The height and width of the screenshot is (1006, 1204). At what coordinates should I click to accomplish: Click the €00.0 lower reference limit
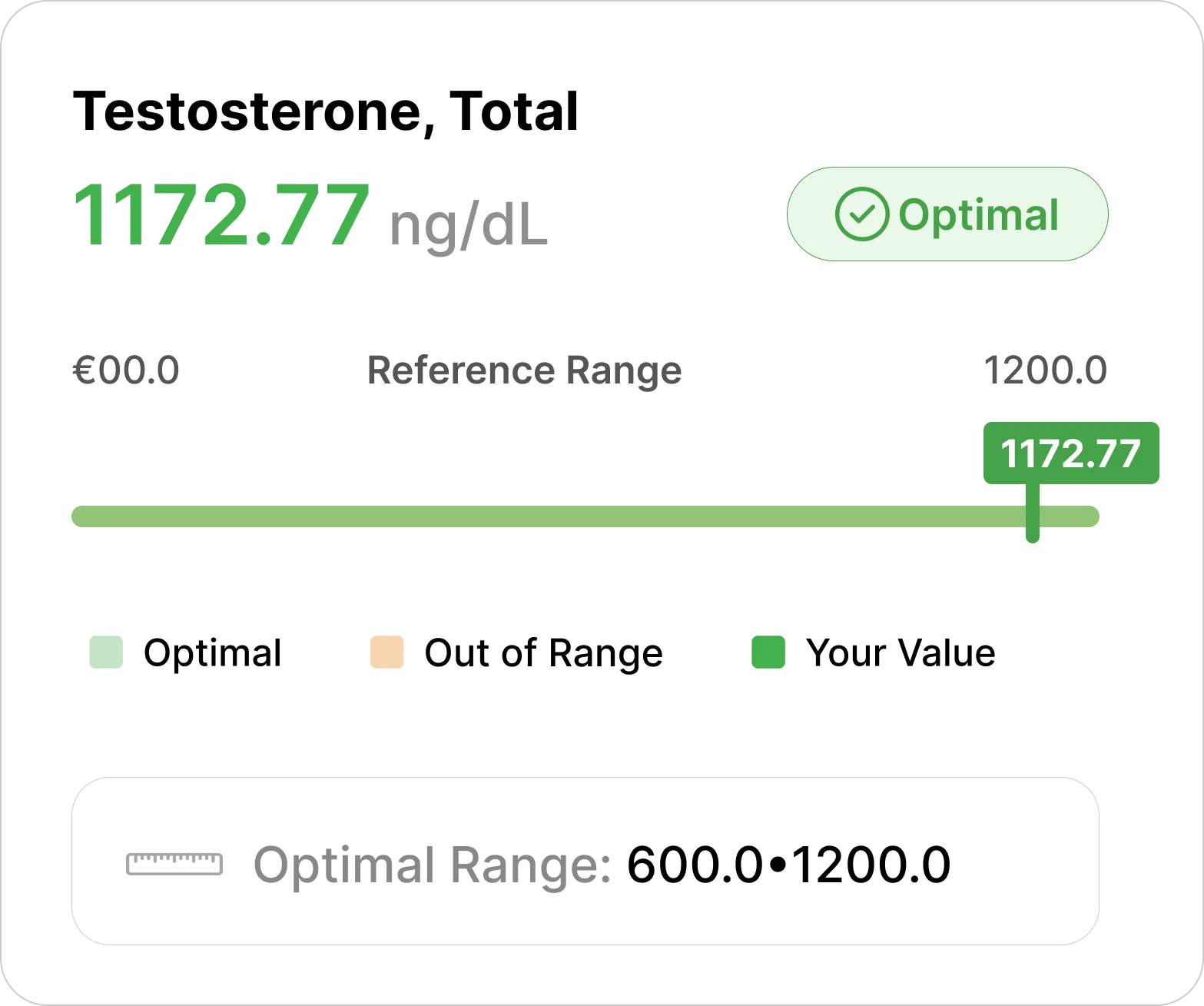coord(126,370)
